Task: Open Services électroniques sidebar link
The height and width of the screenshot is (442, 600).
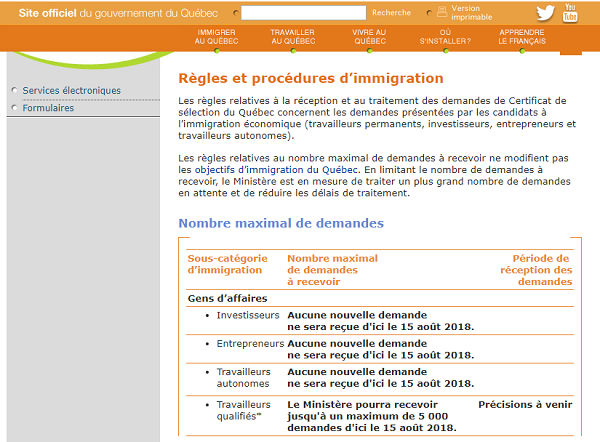Action: click(x=72, y=91)
